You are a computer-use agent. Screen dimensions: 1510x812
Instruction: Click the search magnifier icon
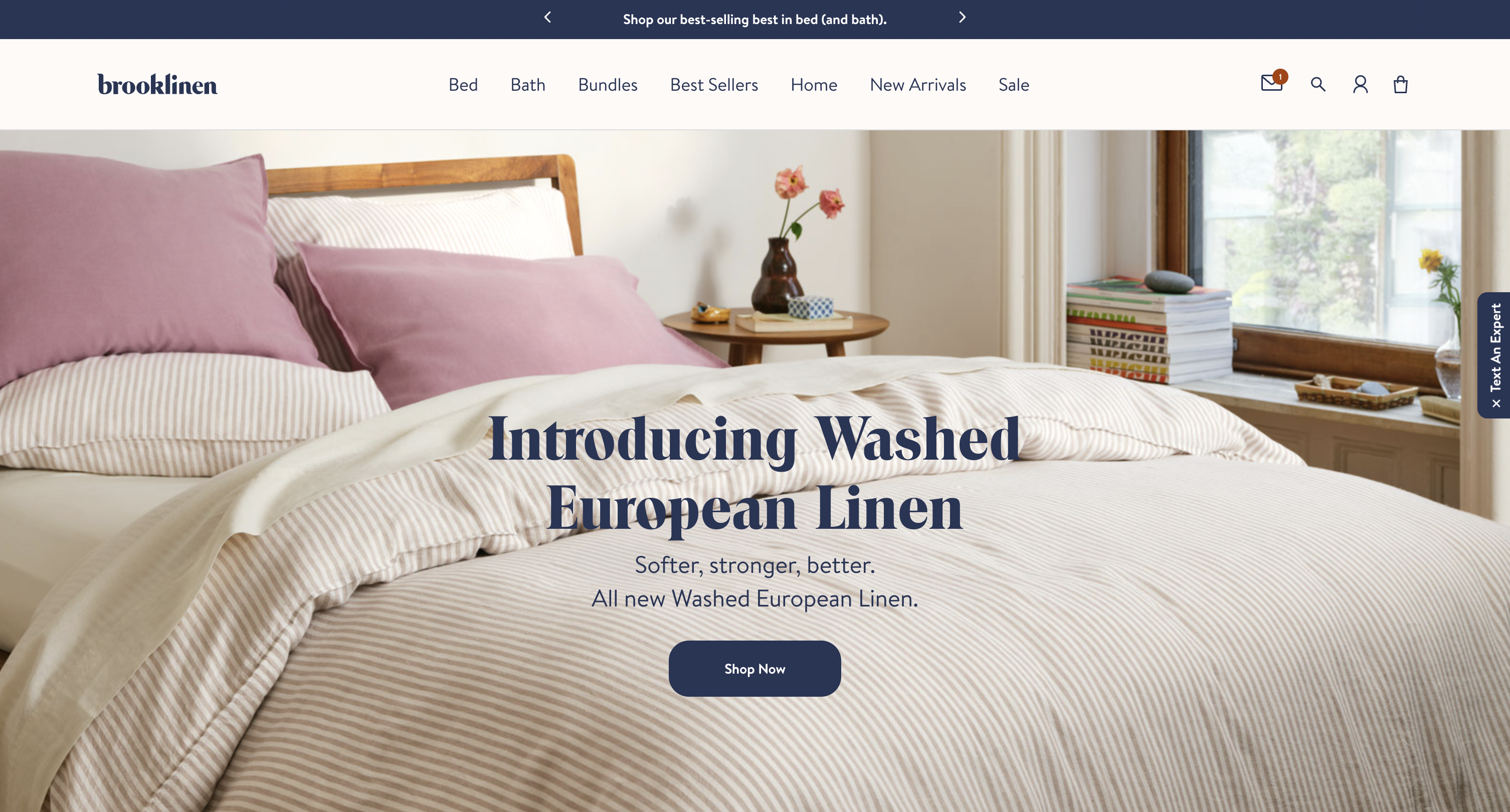[x=1318, y=84]
